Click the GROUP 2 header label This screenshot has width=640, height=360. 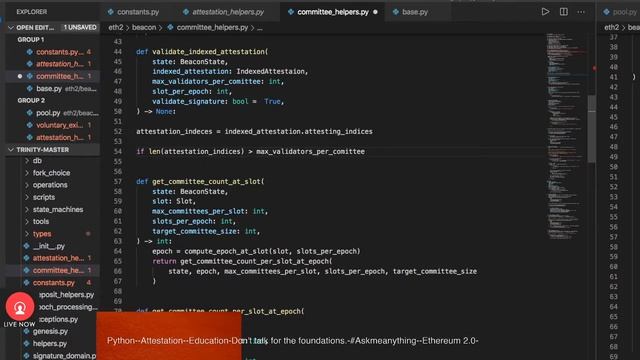click(31, 100)
